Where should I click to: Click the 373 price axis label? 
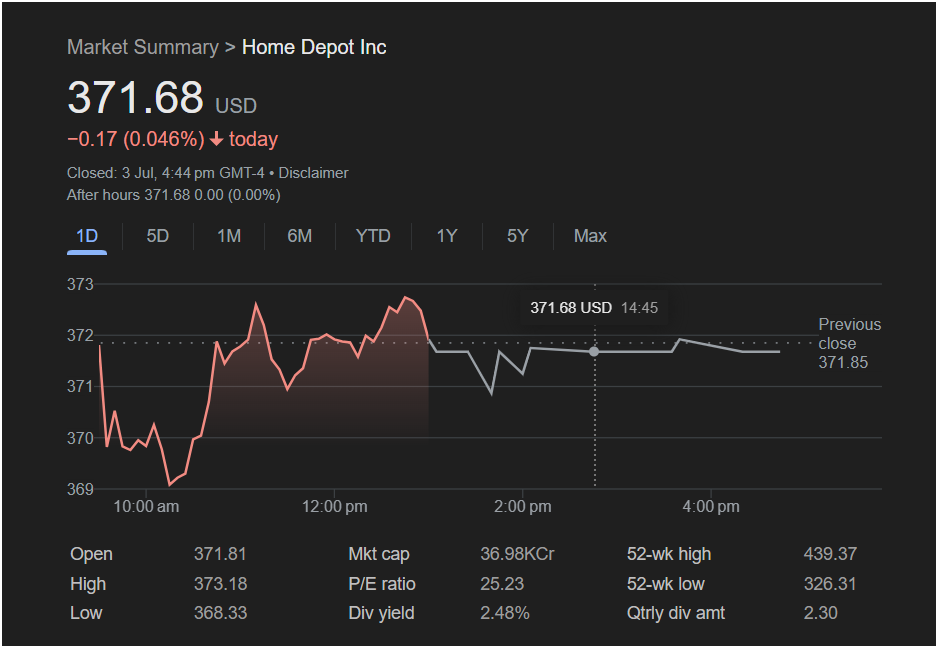tap(80, 284)
